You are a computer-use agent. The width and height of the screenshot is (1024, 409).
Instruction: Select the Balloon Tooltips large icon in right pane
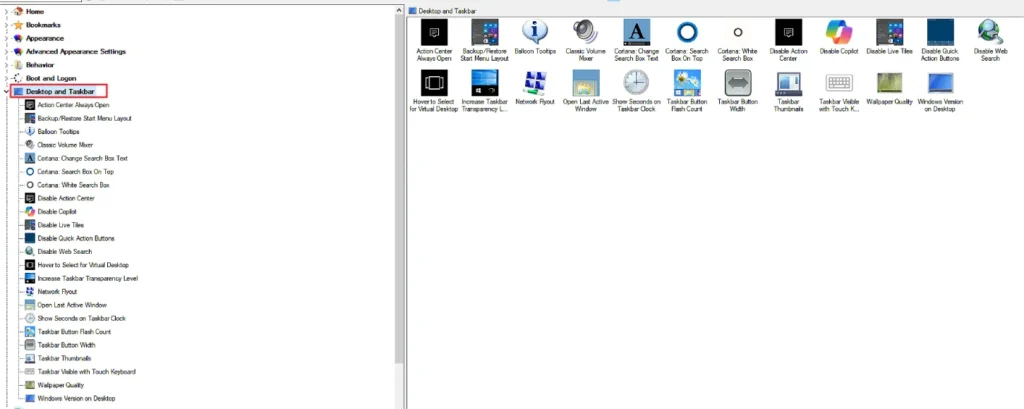pyautogui.click(x=535, y=32)
